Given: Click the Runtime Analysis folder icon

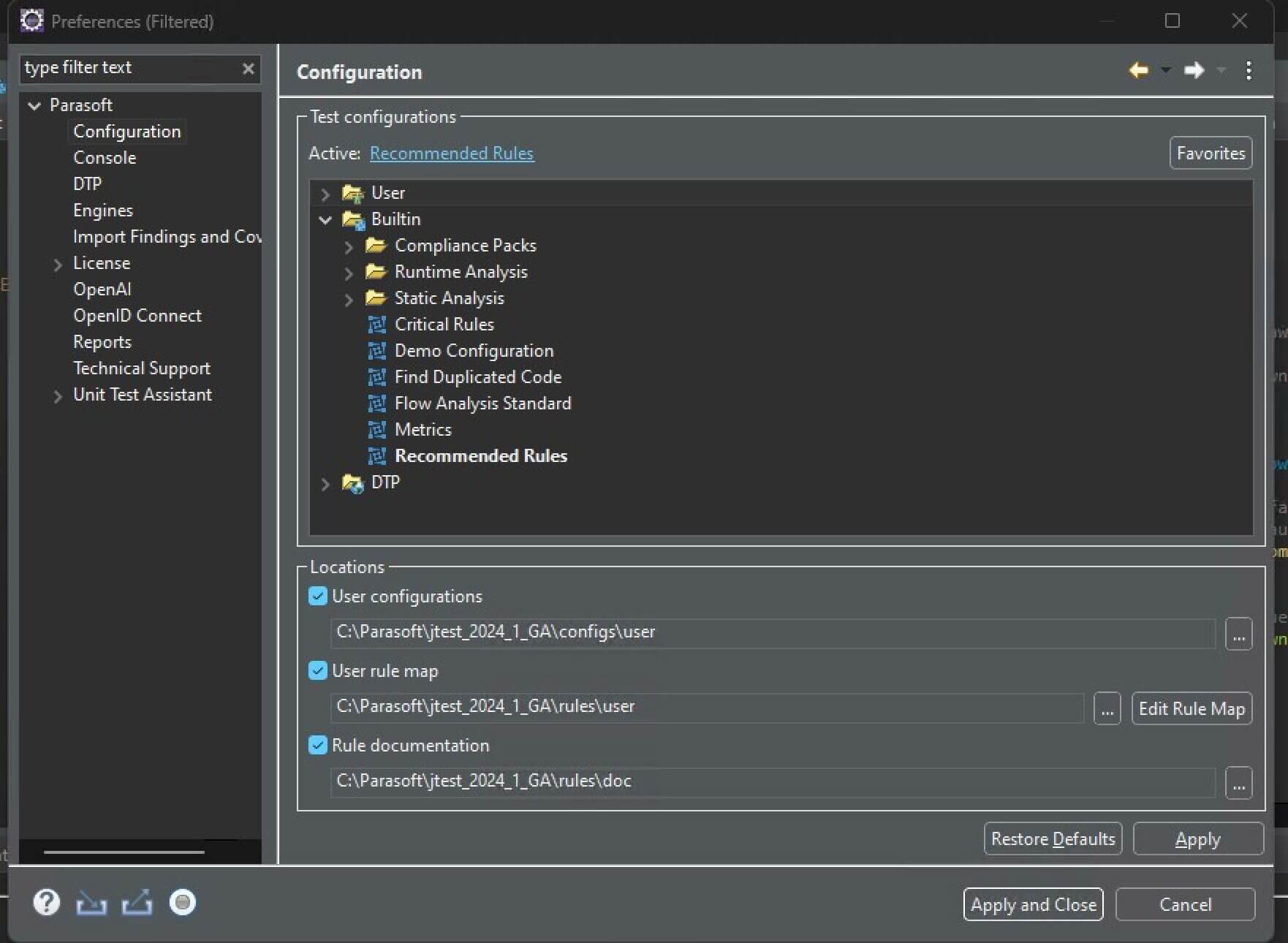Looking at the screenshot, I should (x=376, y=271).
